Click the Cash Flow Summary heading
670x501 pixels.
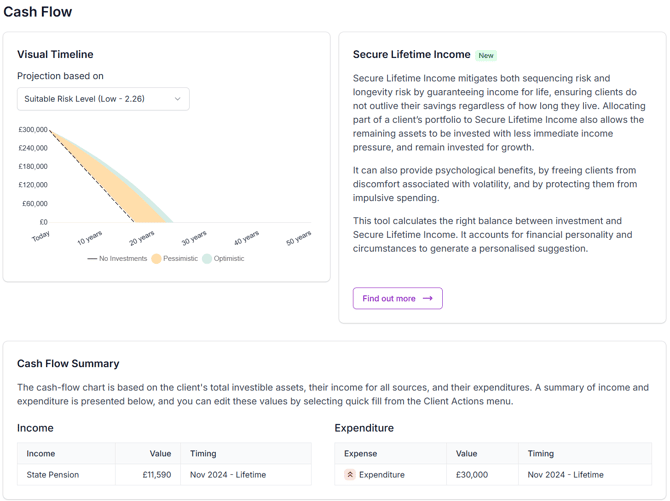pyautogui.click(x=68, y=364)
